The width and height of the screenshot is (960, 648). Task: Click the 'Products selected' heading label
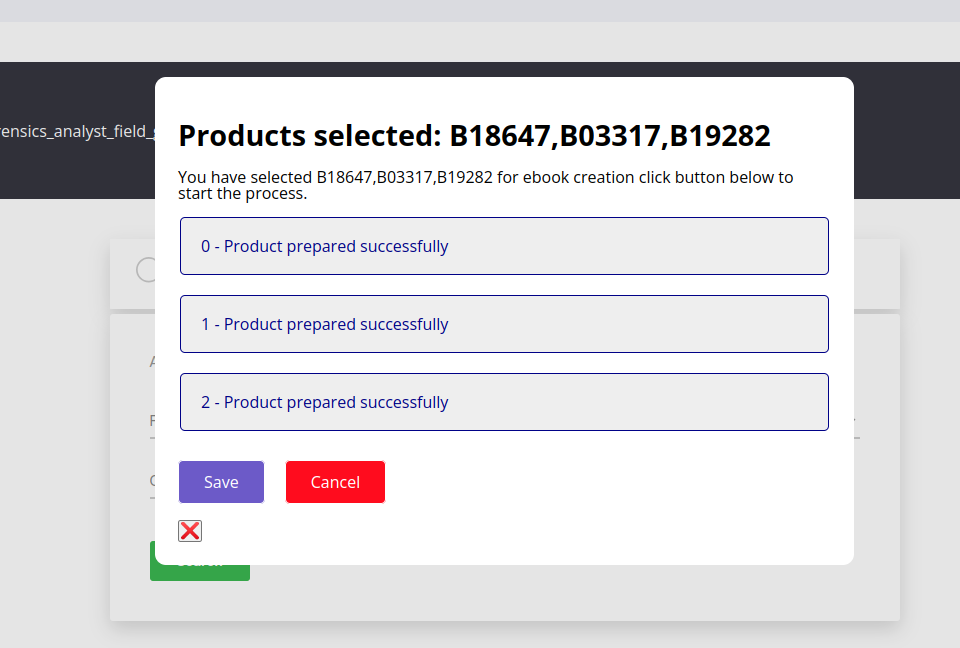[x=309, y=136]
